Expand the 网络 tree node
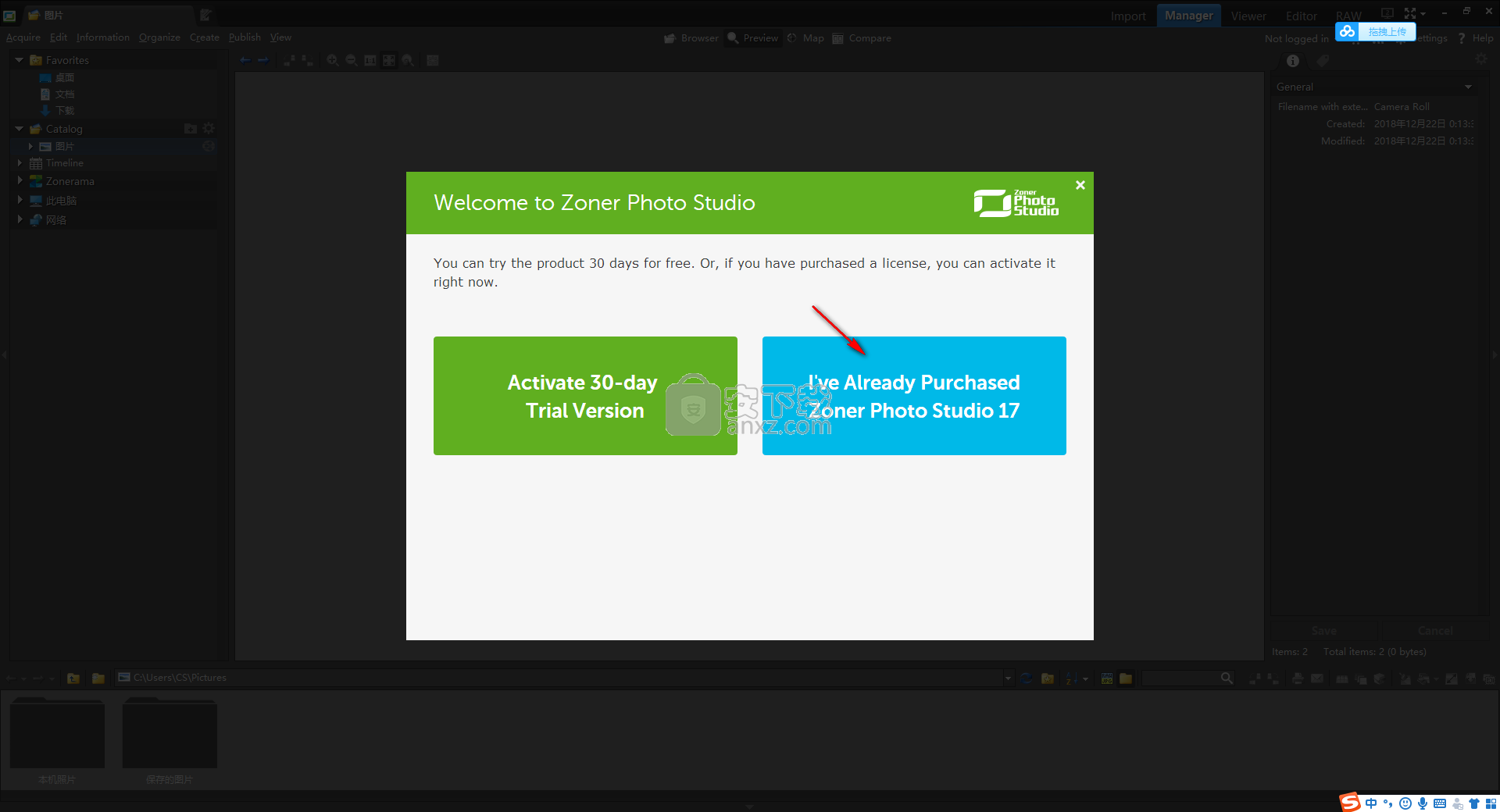This screenshot has width=1500, height=812. [x=20, y=219]
